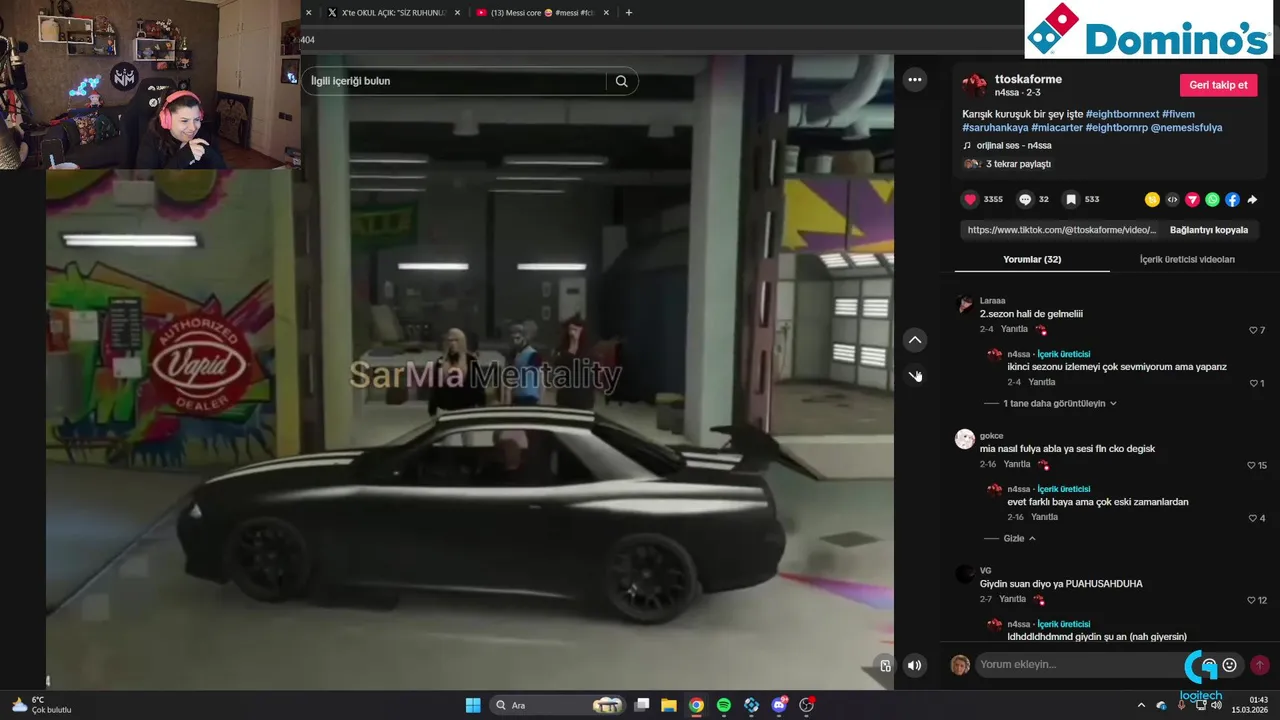Open gokce's profile avatar

(x=965, y=439)
